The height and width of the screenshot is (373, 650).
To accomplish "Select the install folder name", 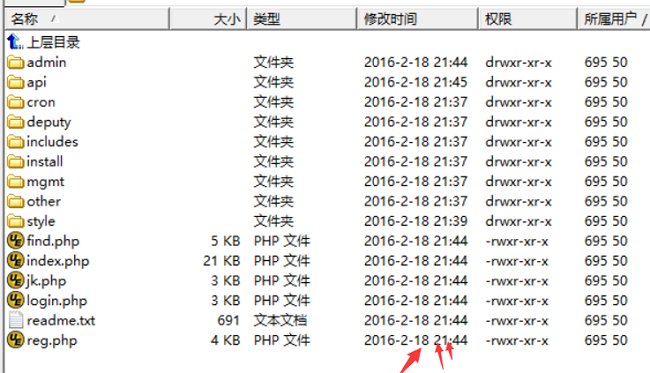I will pyautogui.click(x=45, y=162).
